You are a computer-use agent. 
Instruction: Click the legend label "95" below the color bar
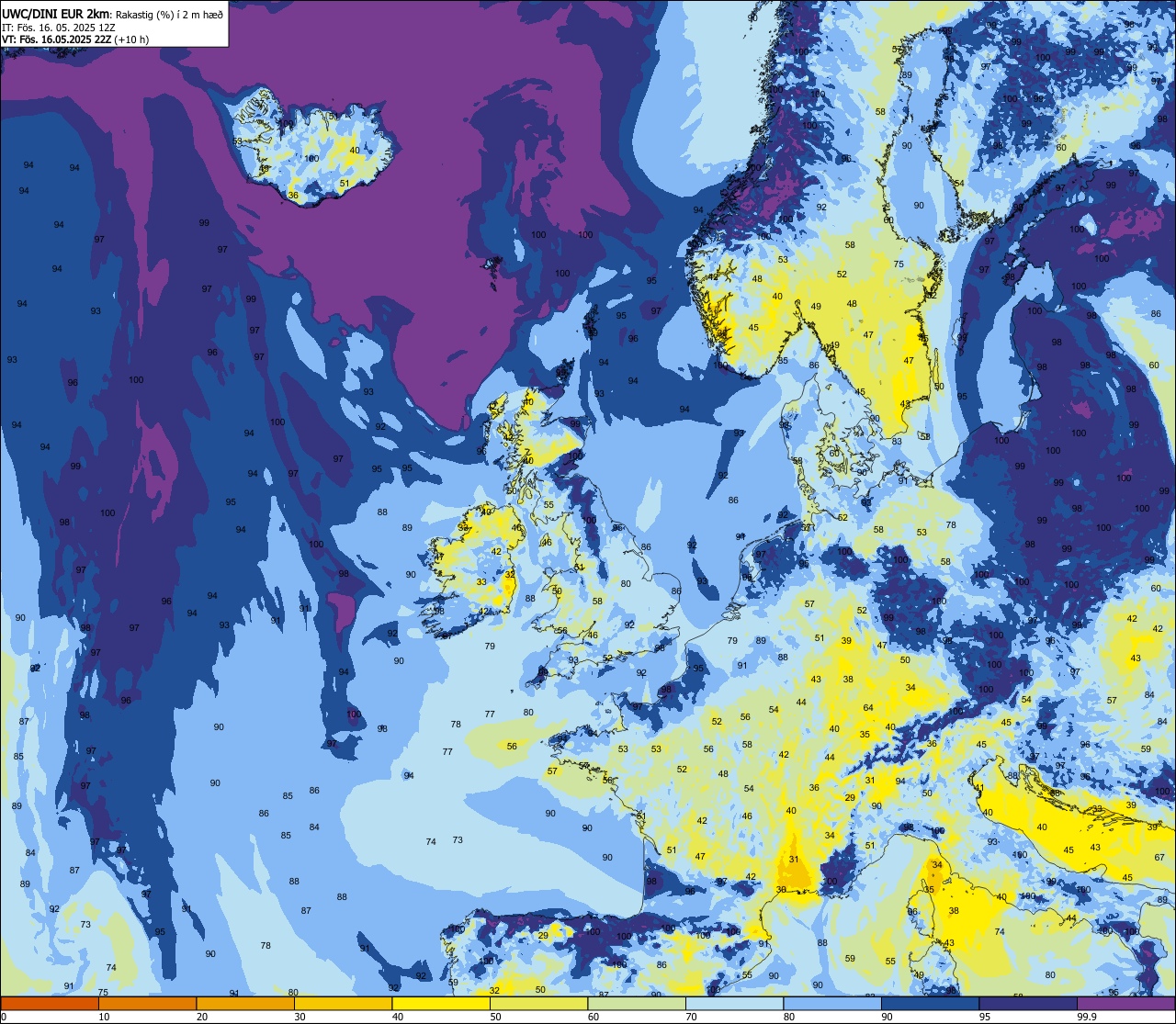click(985, 1017)
